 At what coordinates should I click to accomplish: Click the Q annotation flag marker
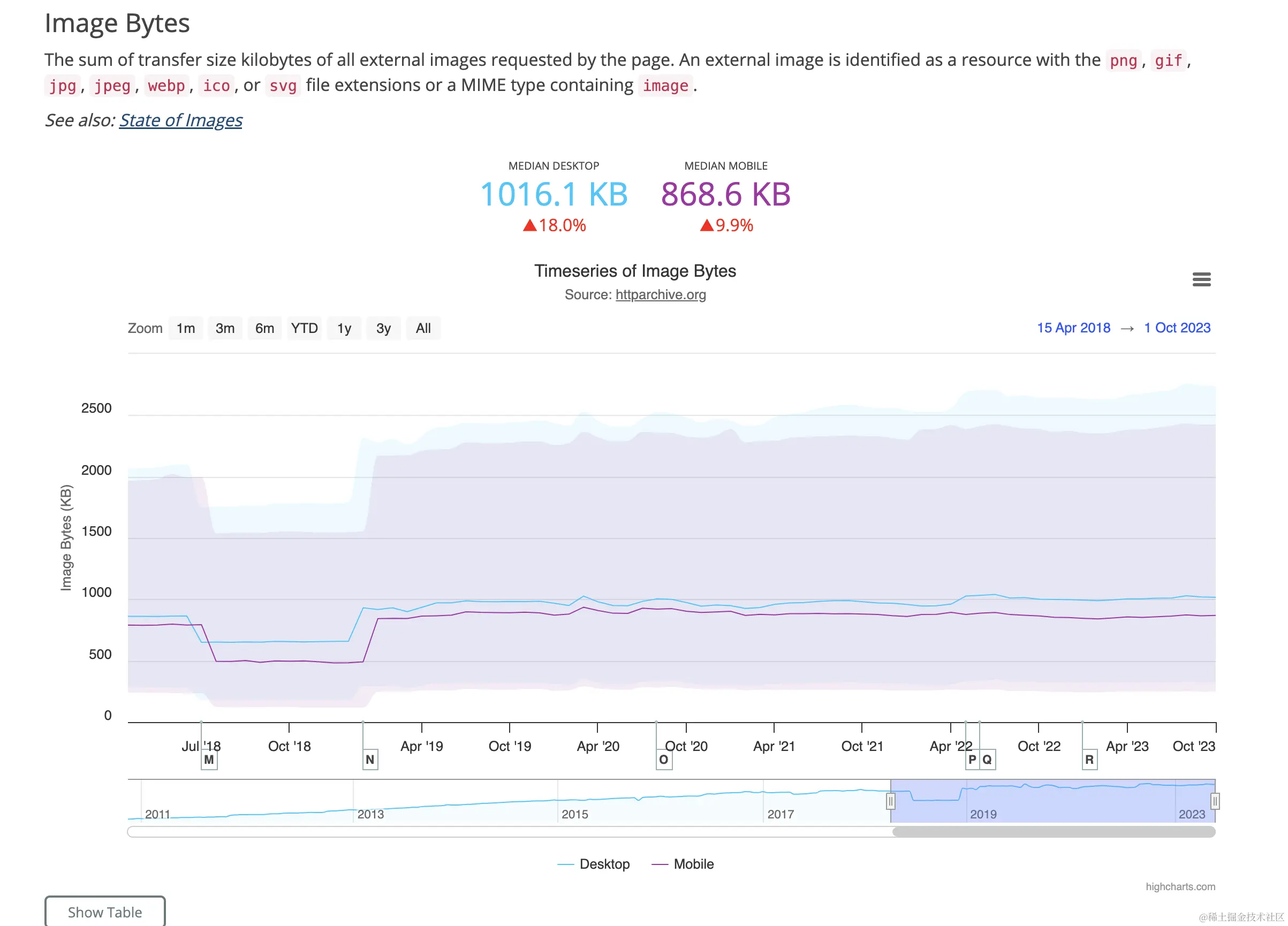[988, 760]
